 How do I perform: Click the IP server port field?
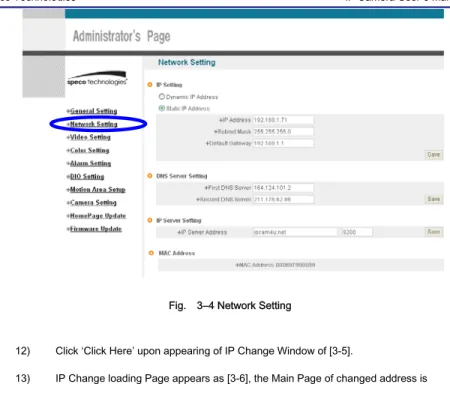[x=357, y=232]
